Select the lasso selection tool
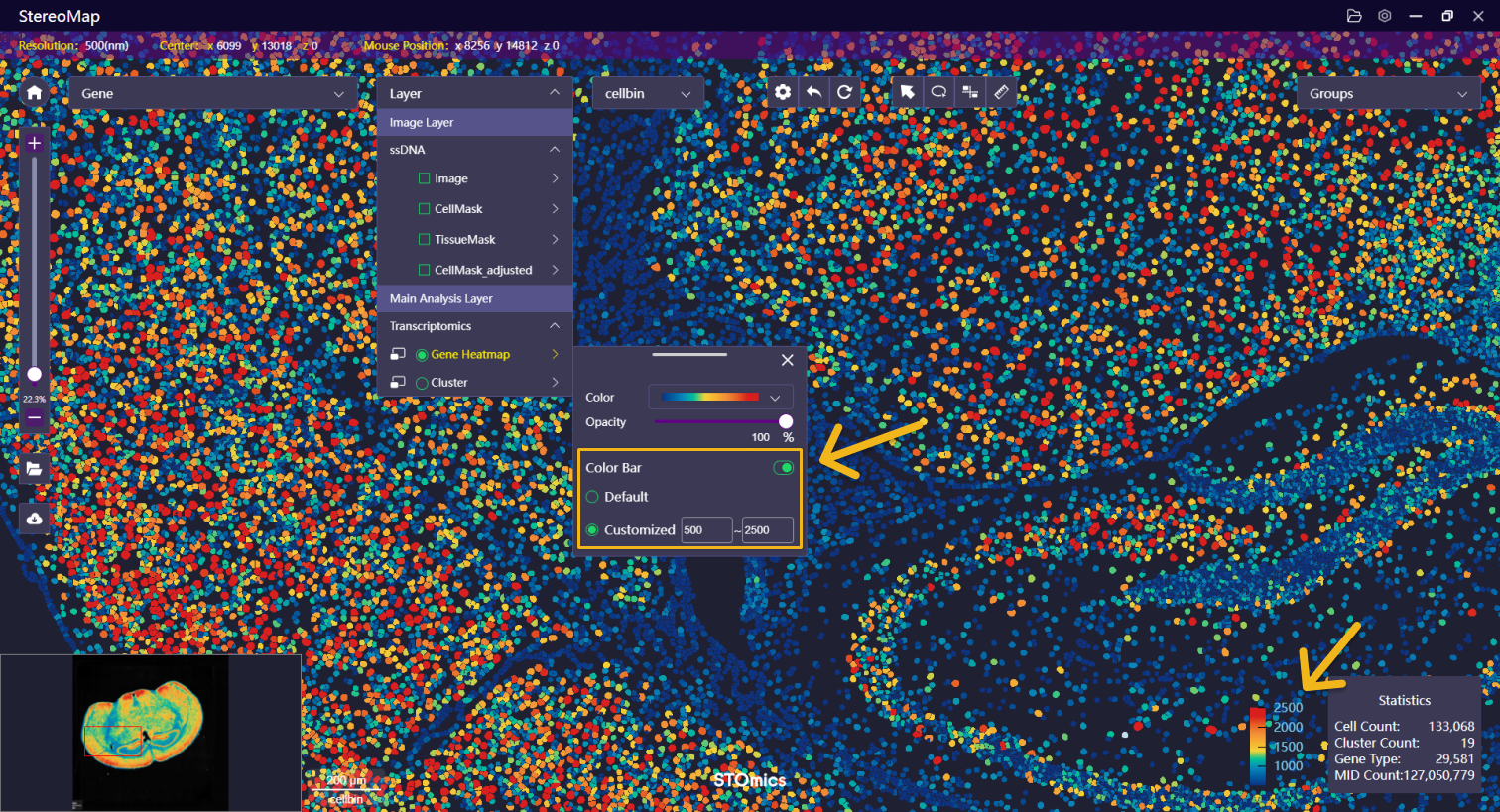 938,92
